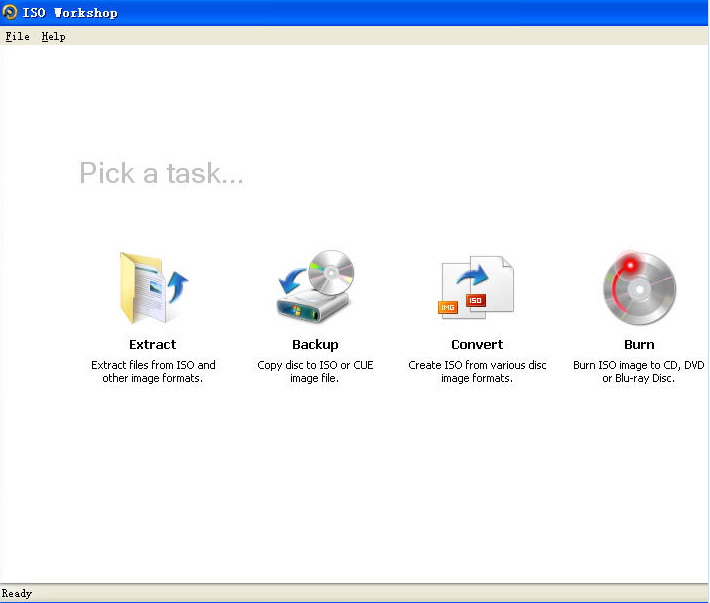Launch the Backup disc-to-drive icon
The height and width of the screenshot is (603, 710).
[x=315, y=286]
